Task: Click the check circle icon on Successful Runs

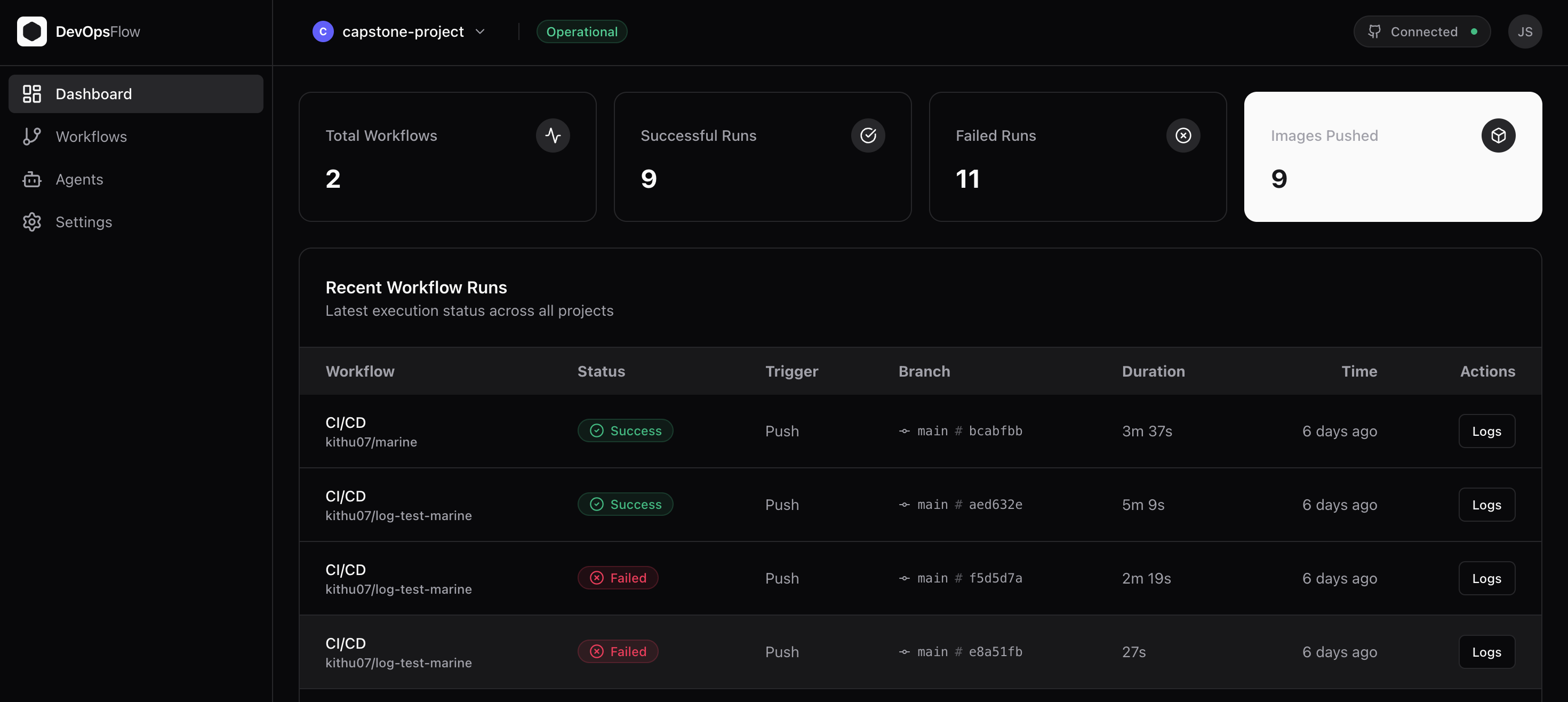Action: click(869, 135)
